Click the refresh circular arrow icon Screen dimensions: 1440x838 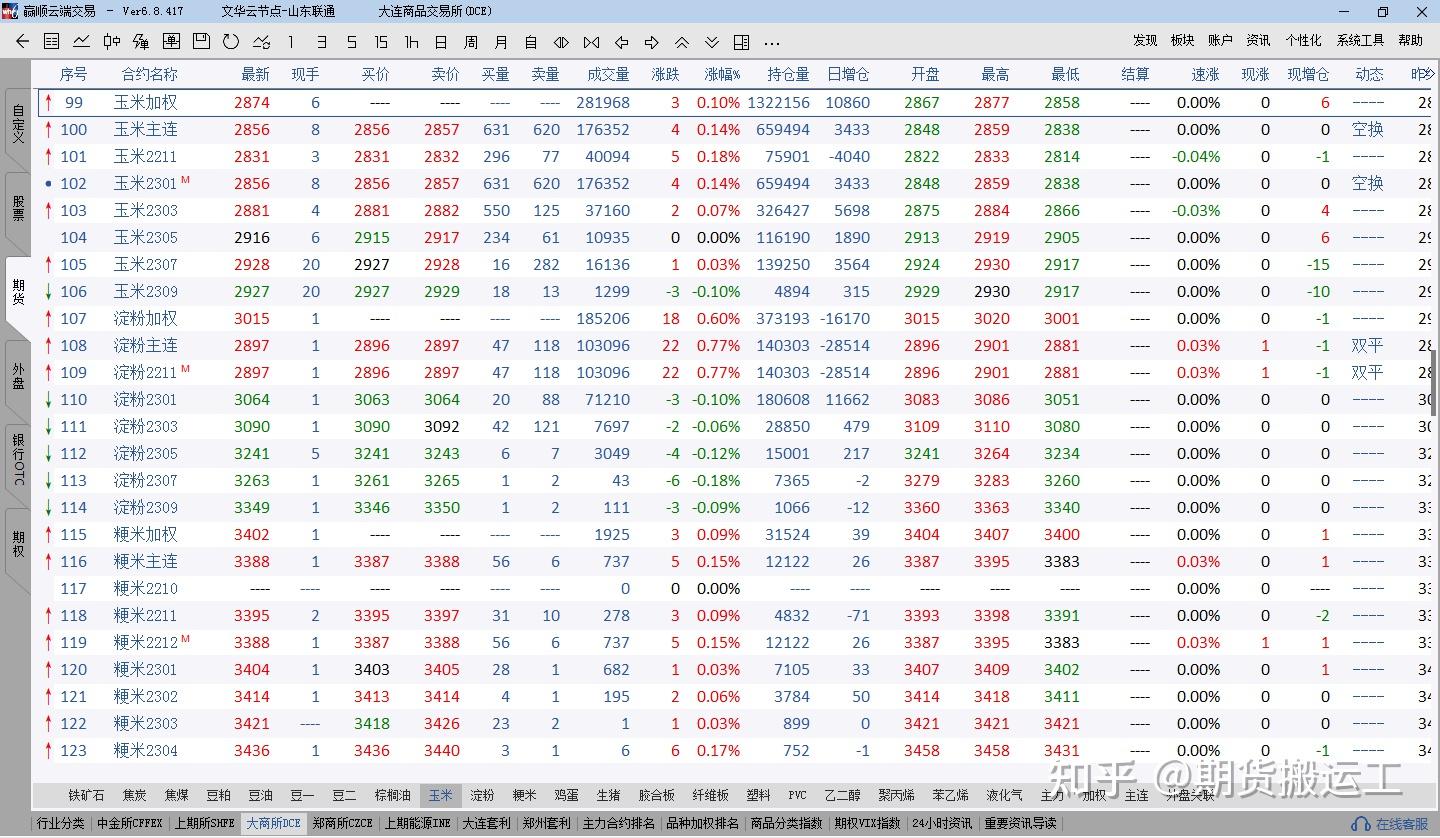coord(231,42)
